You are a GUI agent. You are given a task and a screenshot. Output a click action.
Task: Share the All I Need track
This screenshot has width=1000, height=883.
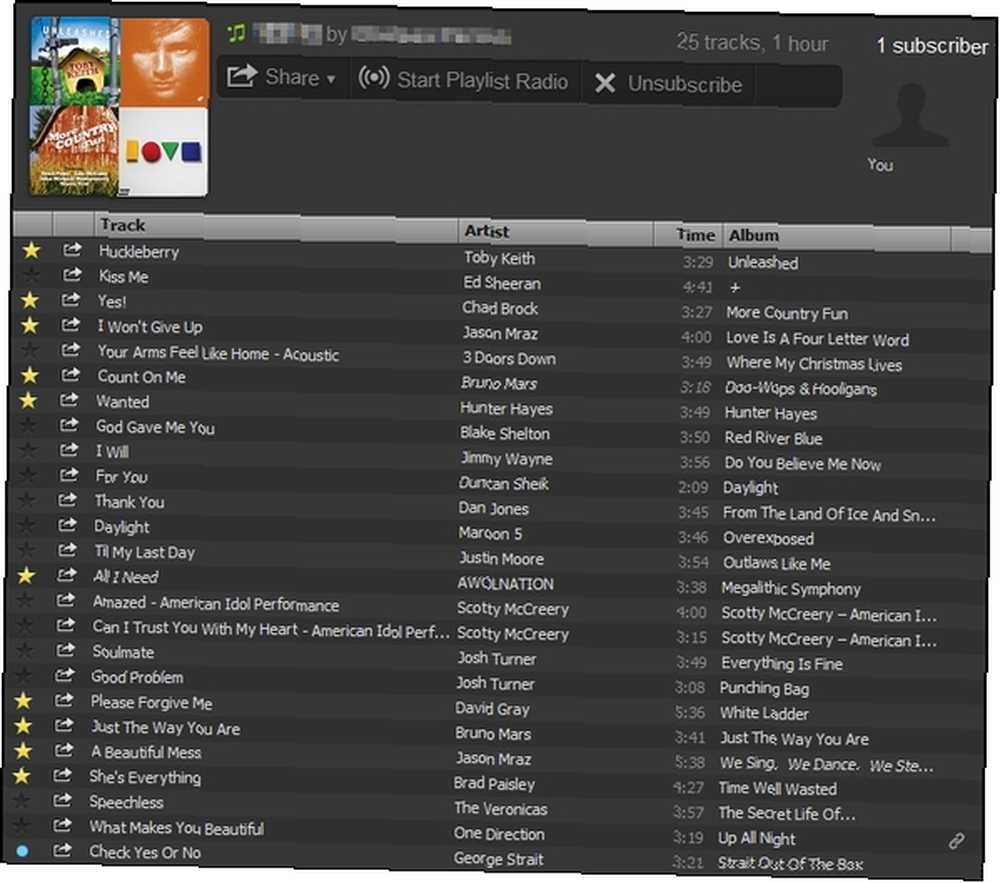click(66, 575)
